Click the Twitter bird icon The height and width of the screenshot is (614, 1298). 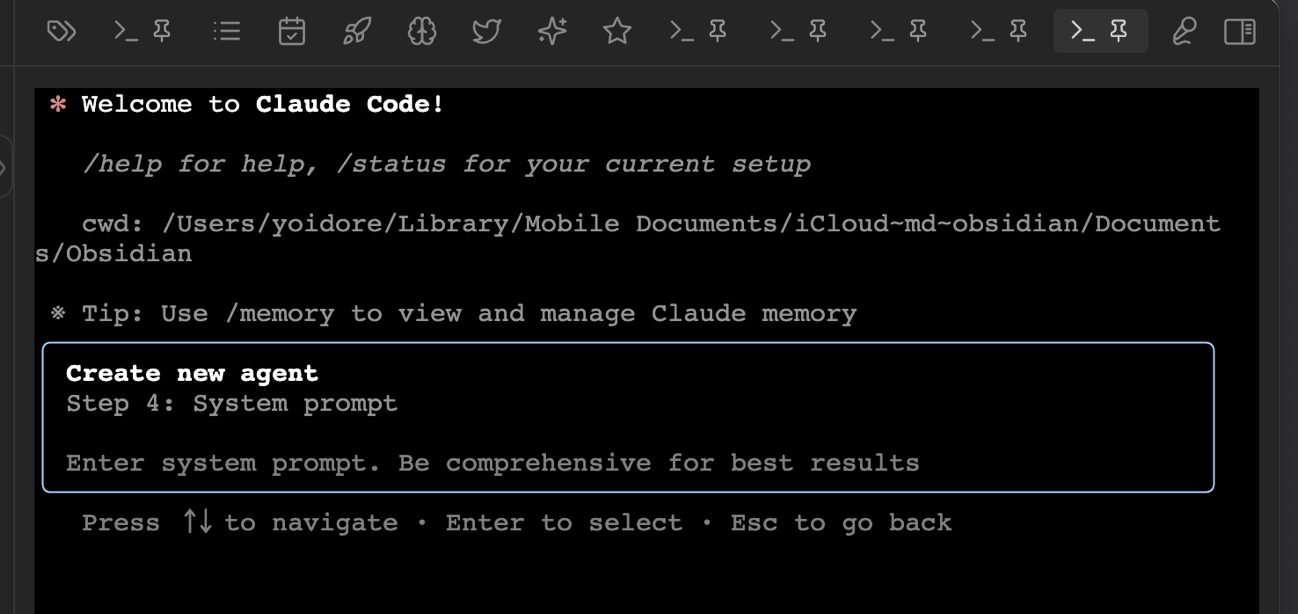click(x=487, y=32)
